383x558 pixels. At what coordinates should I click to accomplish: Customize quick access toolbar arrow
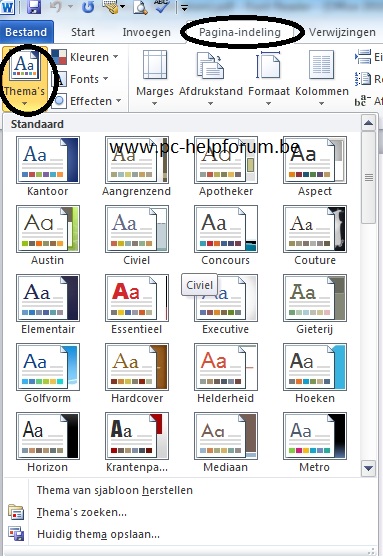(184, 7)
